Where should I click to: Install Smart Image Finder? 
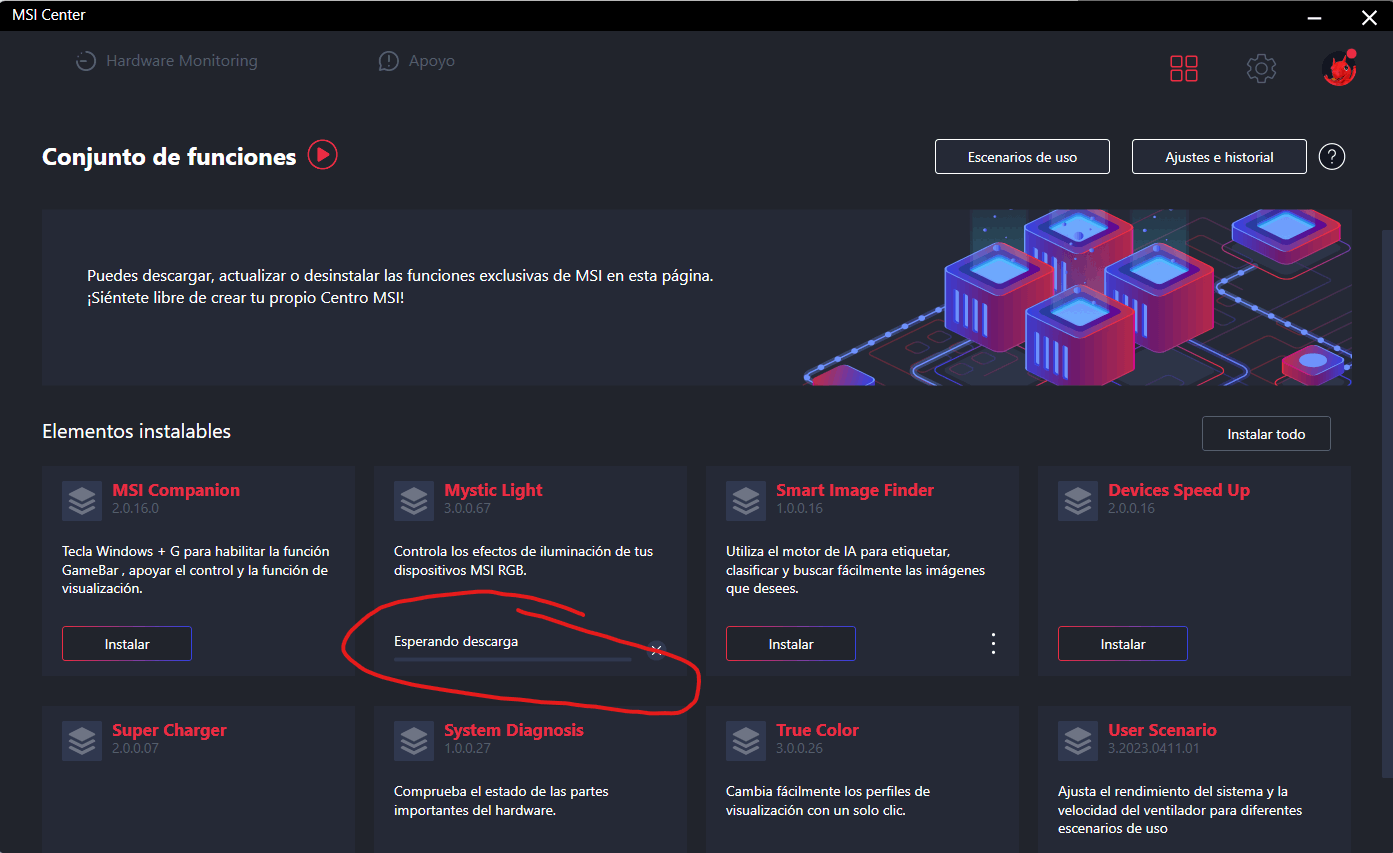pos(791,644)
